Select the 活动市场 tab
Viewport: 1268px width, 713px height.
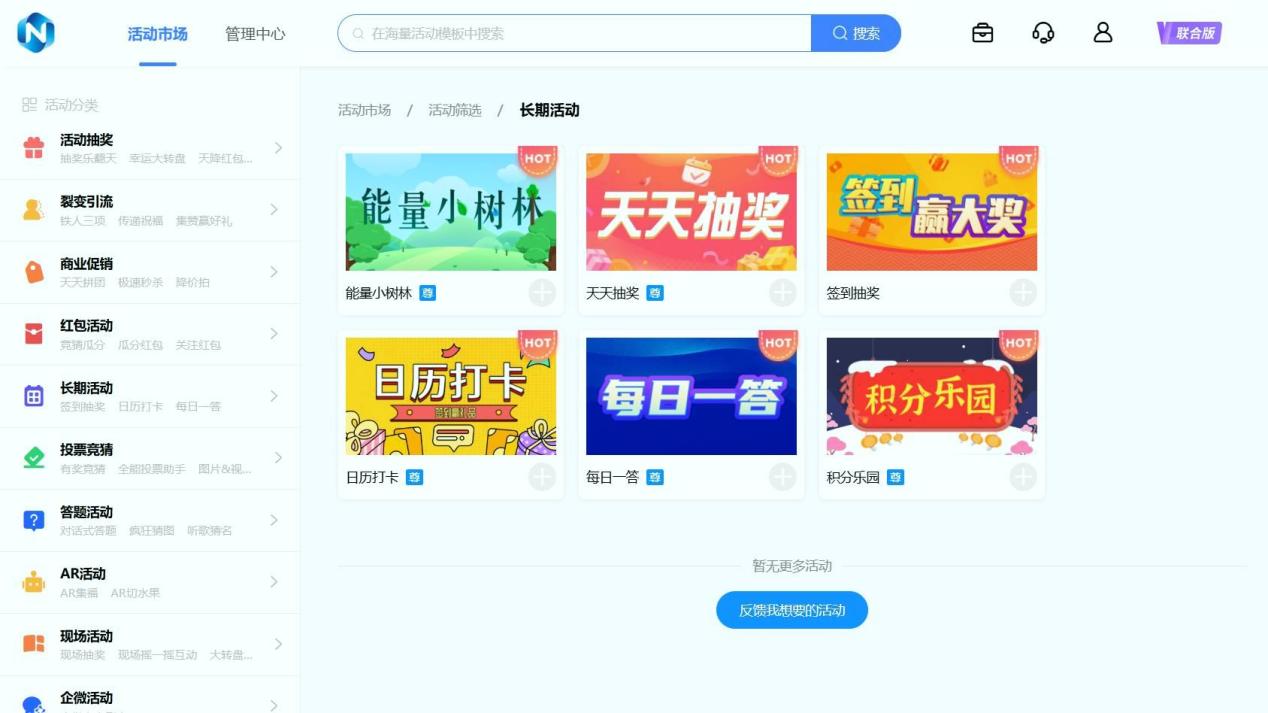[x=158, y=34]
